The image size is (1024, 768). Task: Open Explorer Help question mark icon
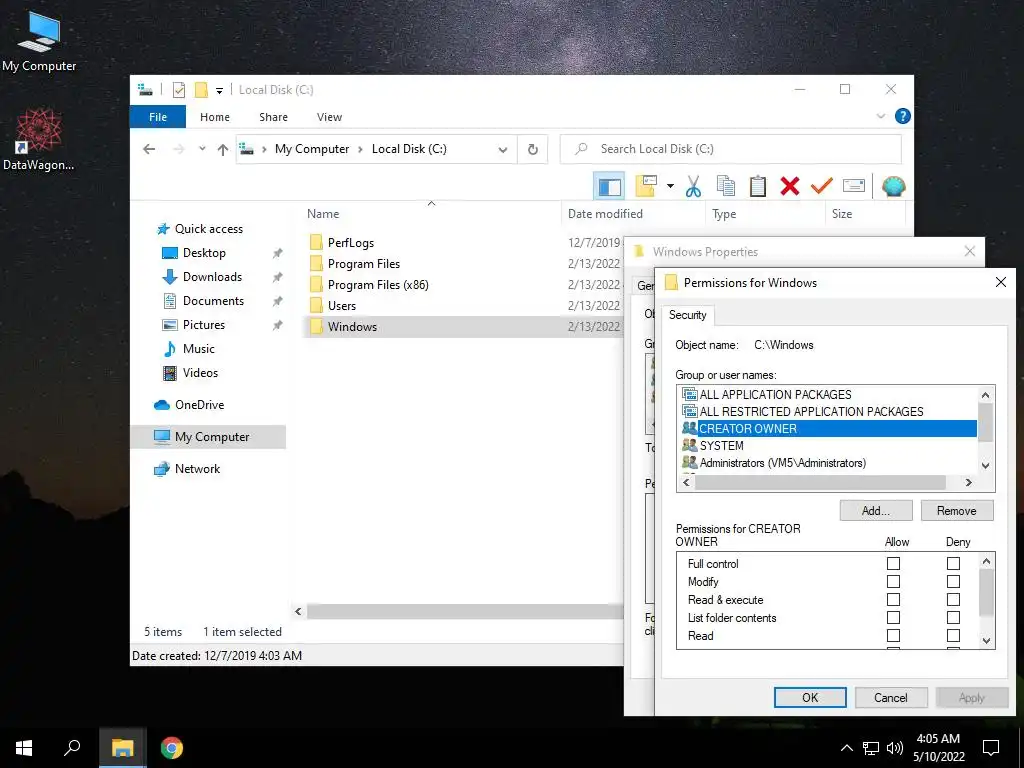pos(903,116)
